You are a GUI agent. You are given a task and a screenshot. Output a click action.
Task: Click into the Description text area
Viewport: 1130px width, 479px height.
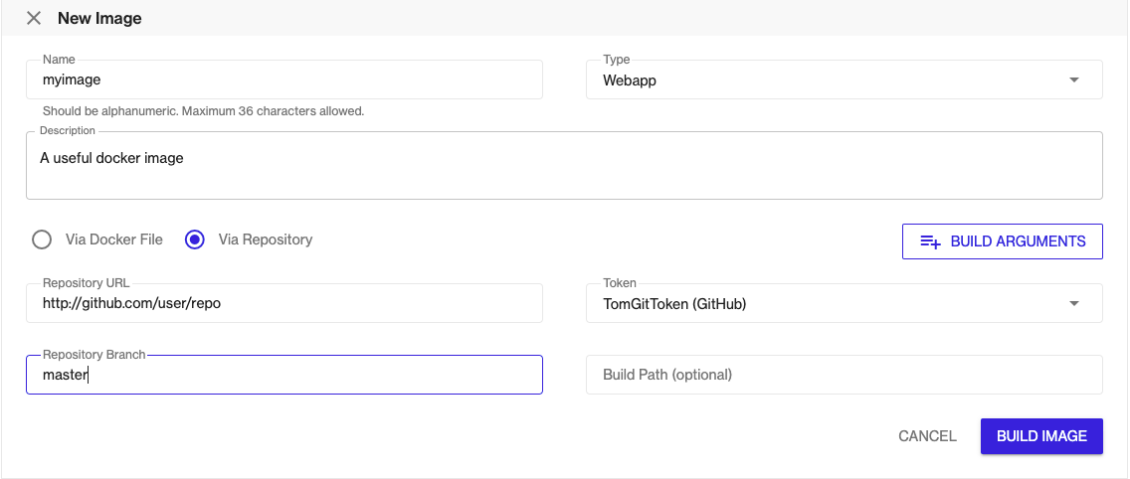click(564, 165)
